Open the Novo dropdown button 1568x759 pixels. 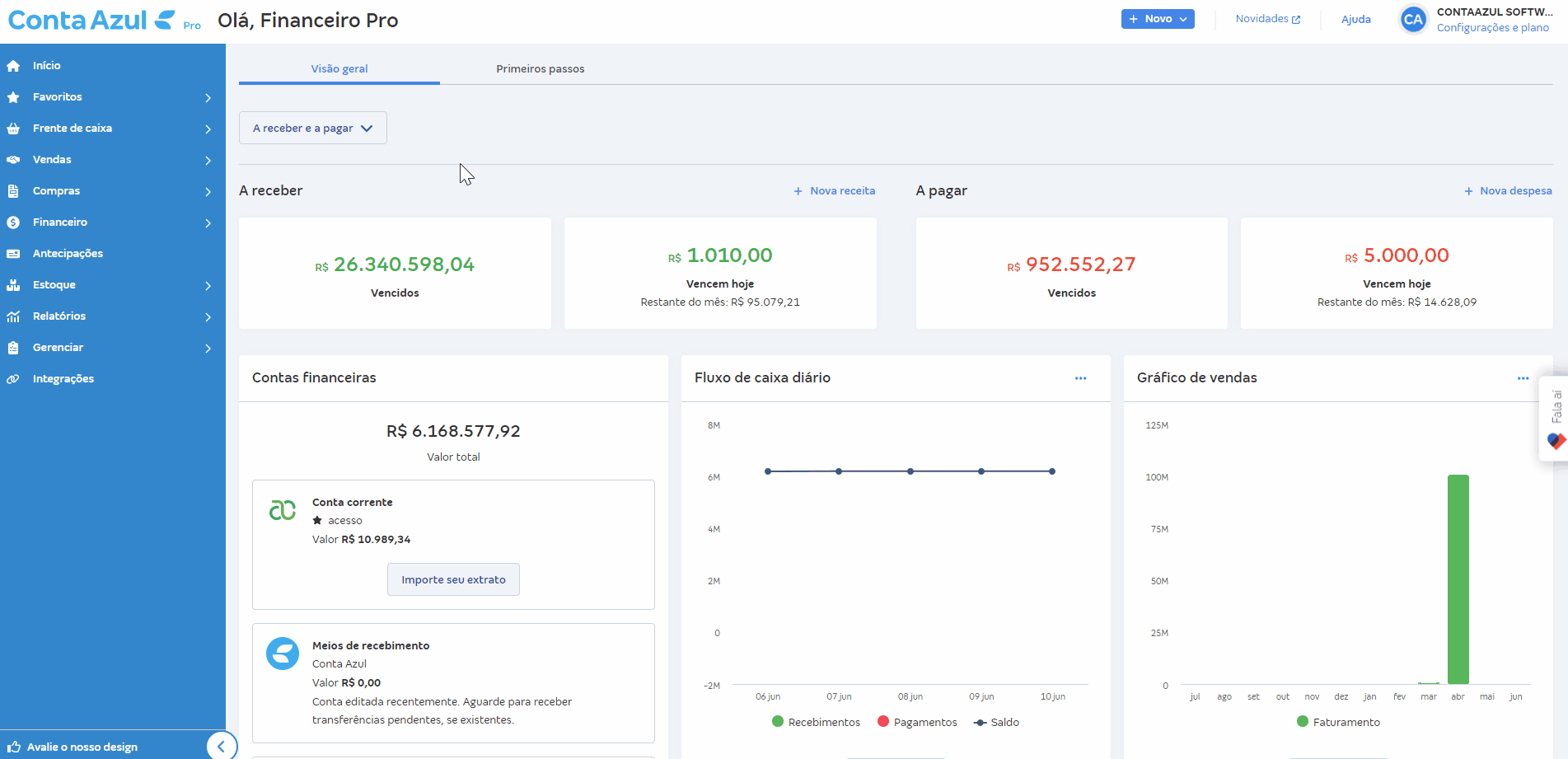(x=1158, y=19)
